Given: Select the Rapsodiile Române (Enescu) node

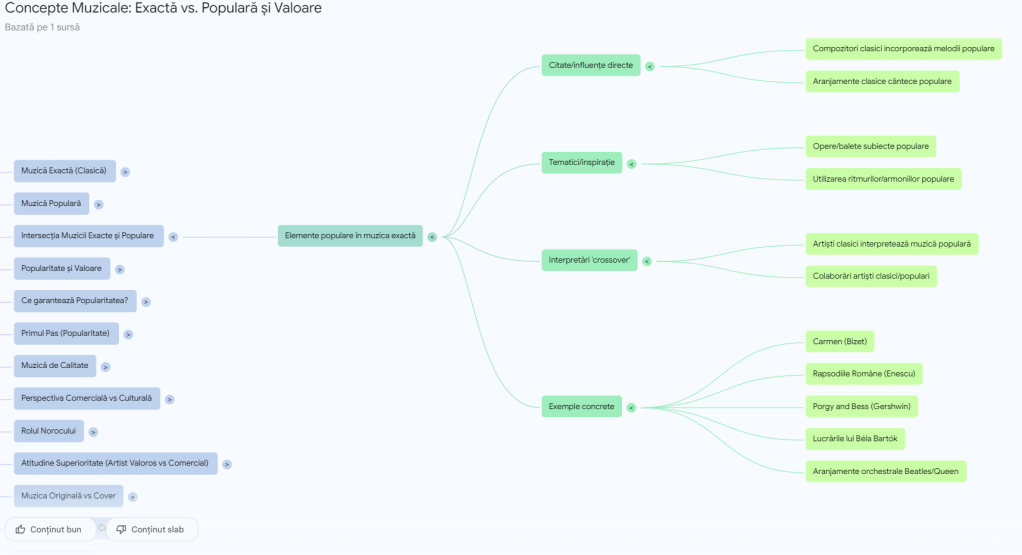Looking at the screenshot, I should click(864, 374).
